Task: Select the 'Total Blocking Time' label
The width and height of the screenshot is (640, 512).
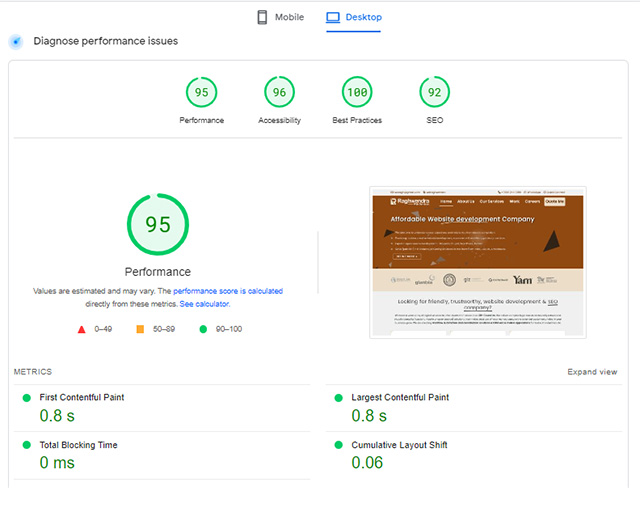Action: [78, 445]
